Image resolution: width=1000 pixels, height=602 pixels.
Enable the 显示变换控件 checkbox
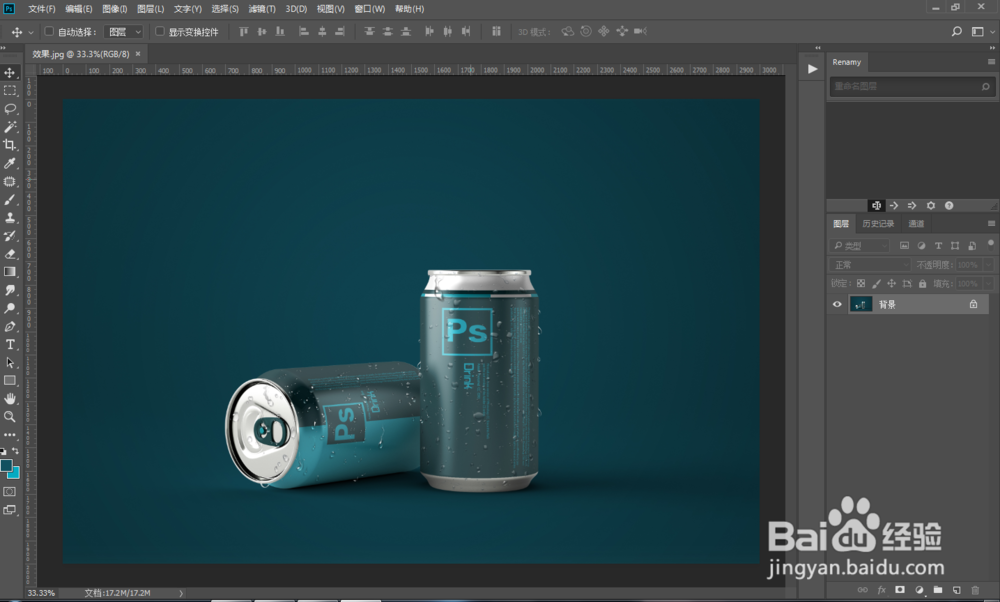click(160, 31)
